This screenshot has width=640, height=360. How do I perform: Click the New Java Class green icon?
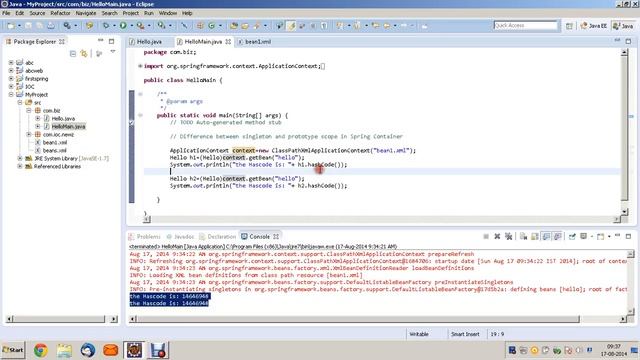point(211,26)
